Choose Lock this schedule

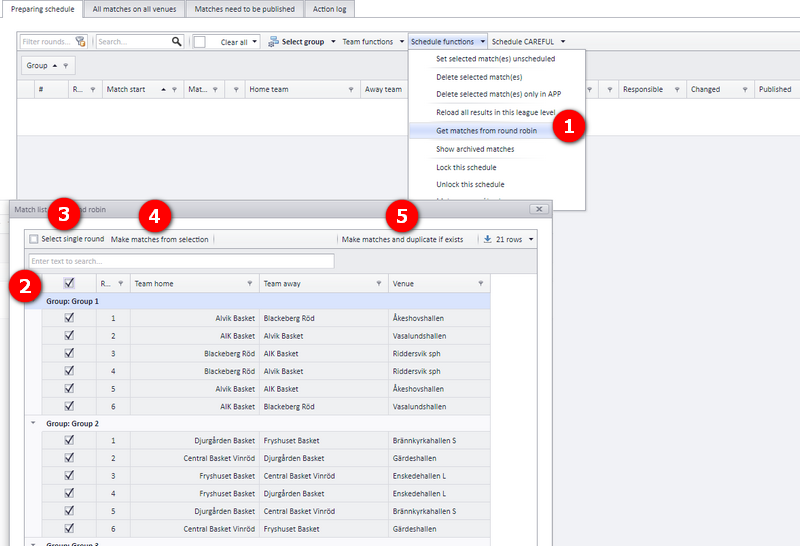pyautogui.click(x=466, y=167)
